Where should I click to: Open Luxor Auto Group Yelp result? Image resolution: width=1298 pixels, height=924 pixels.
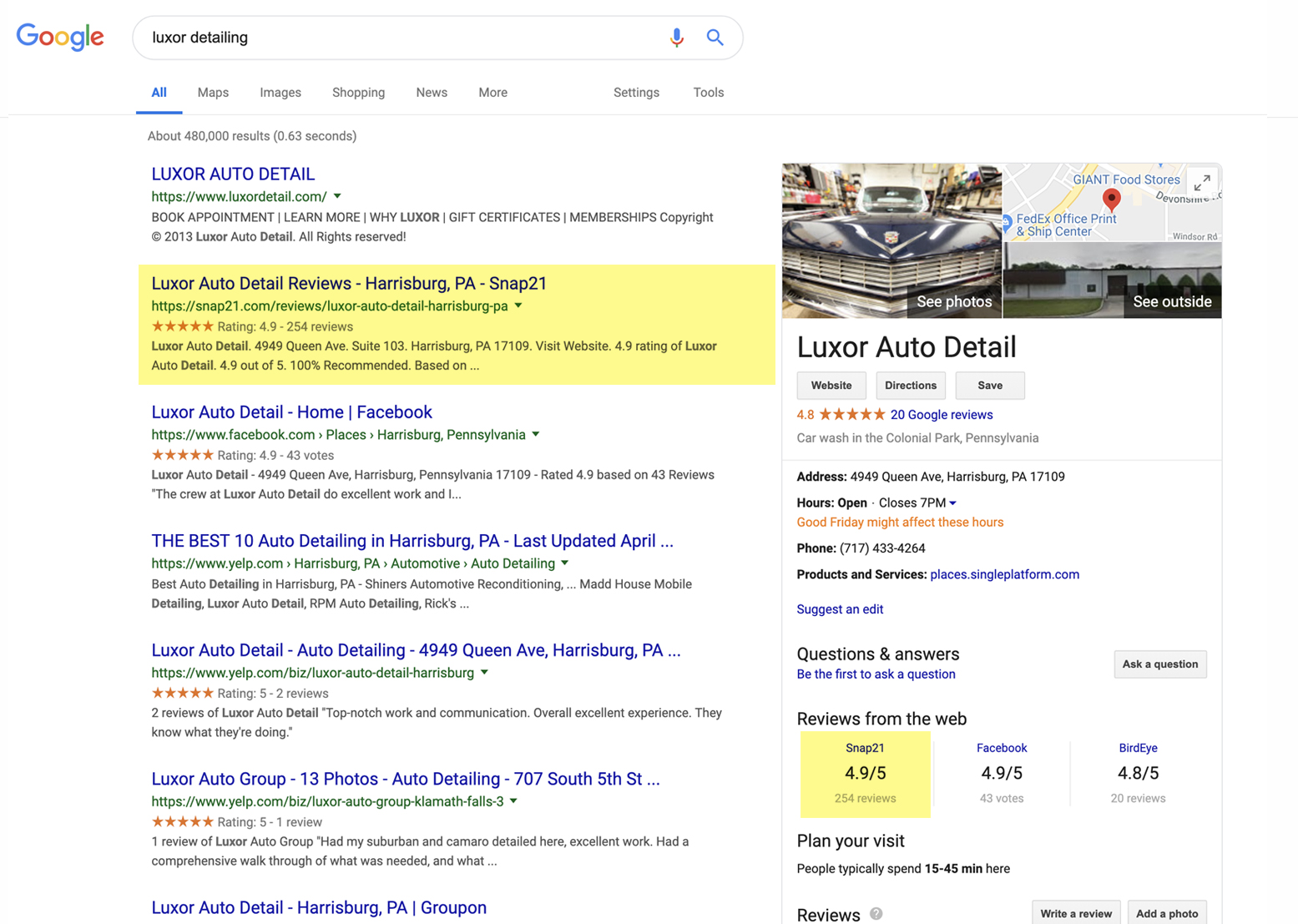coord(406,778)
